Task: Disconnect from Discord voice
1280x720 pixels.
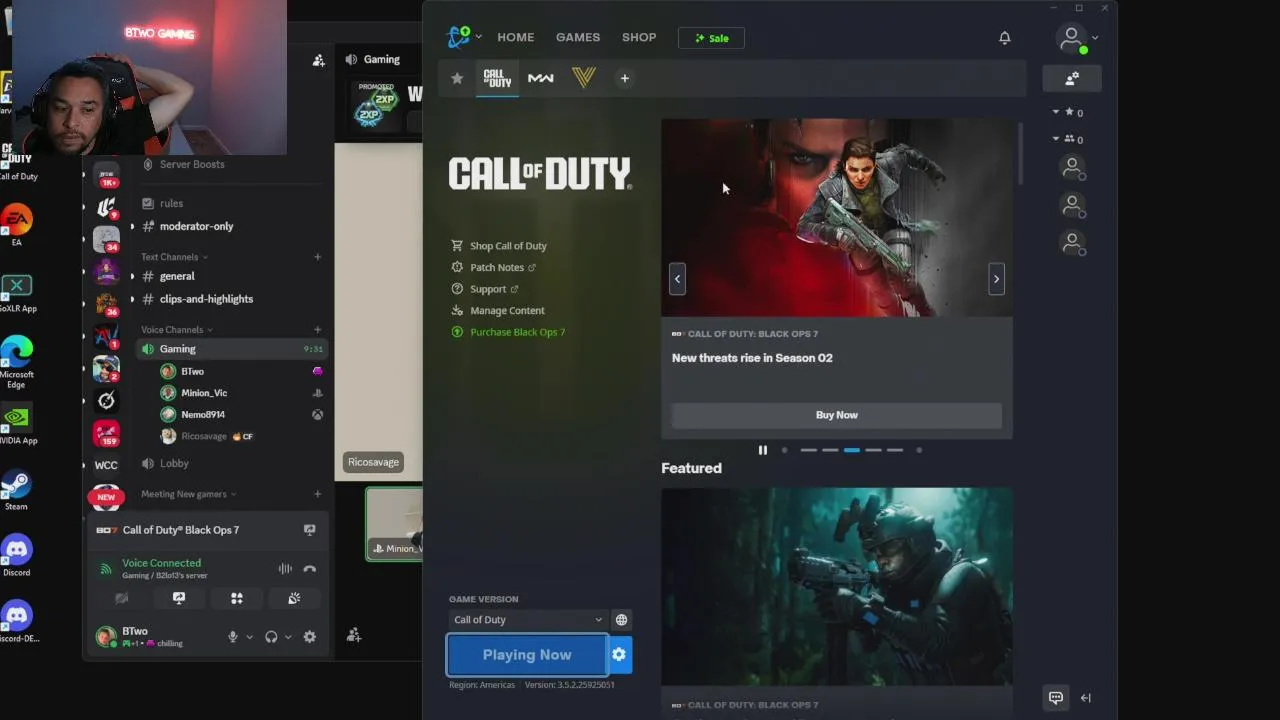Action: (310, 568)
